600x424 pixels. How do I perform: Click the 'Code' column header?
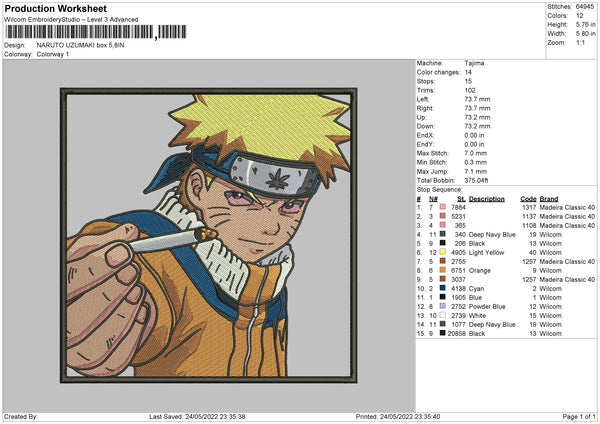pyautogui.click(x=528, y=199)
